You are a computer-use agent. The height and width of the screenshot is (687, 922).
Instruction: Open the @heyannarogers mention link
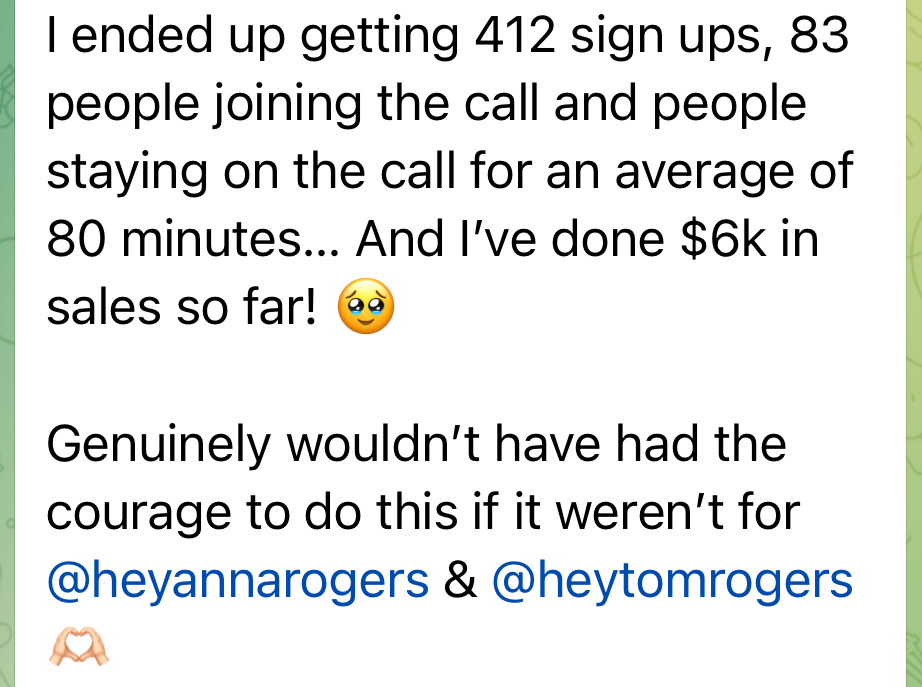coord(238,581)
